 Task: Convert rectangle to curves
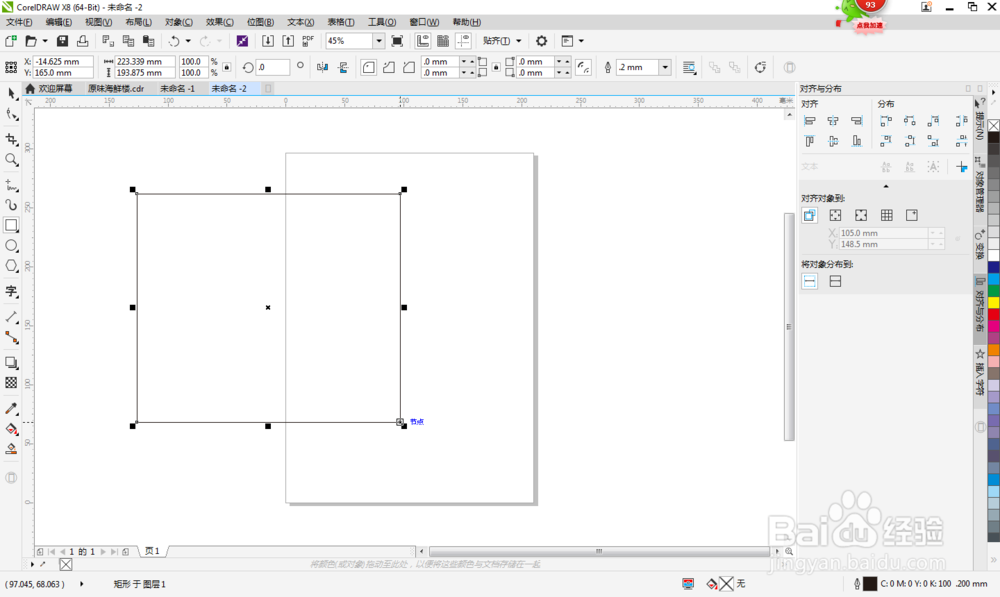tap(760, 67)
